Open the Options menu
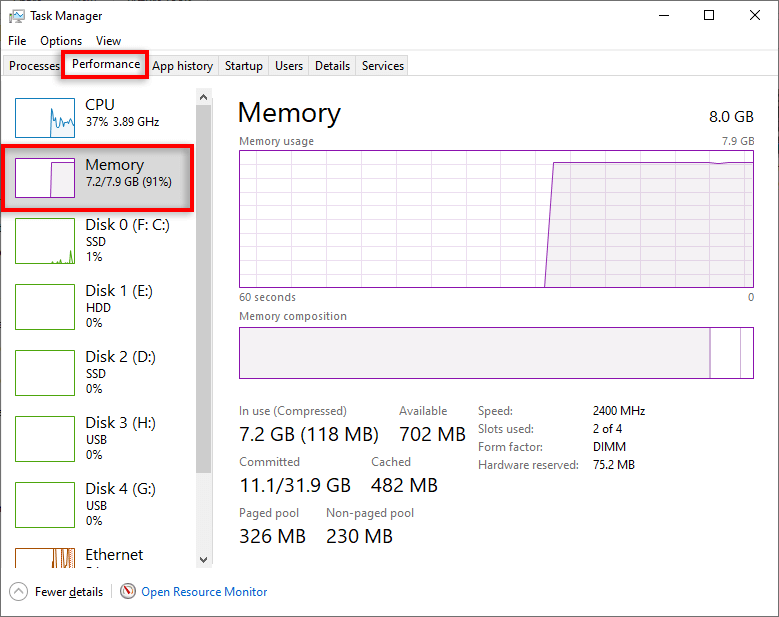 [61, 41]
